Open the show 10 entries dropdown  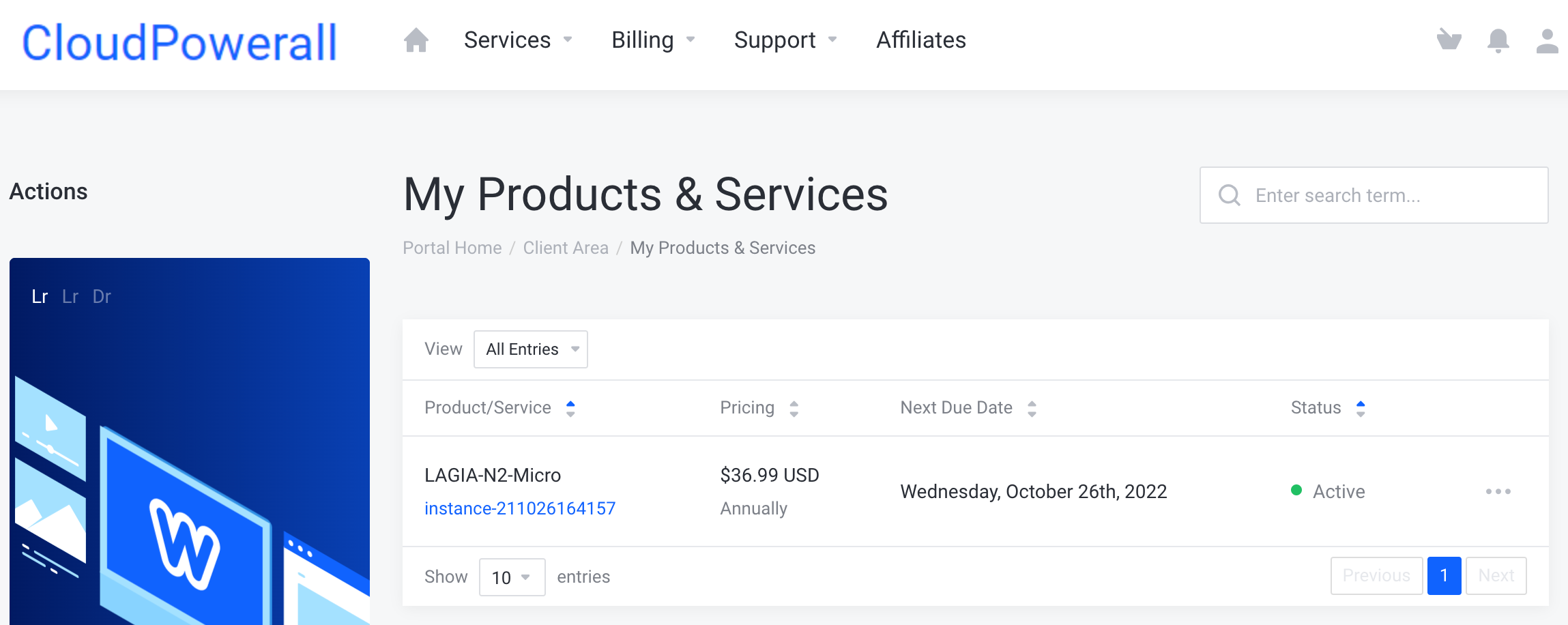point(512,577)
